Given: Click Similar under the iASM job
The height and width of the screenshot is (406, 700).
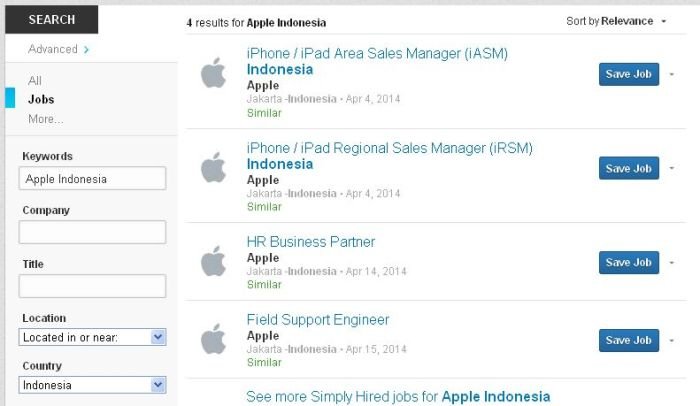Looking at the screenshot, I should tap(264, 113).
